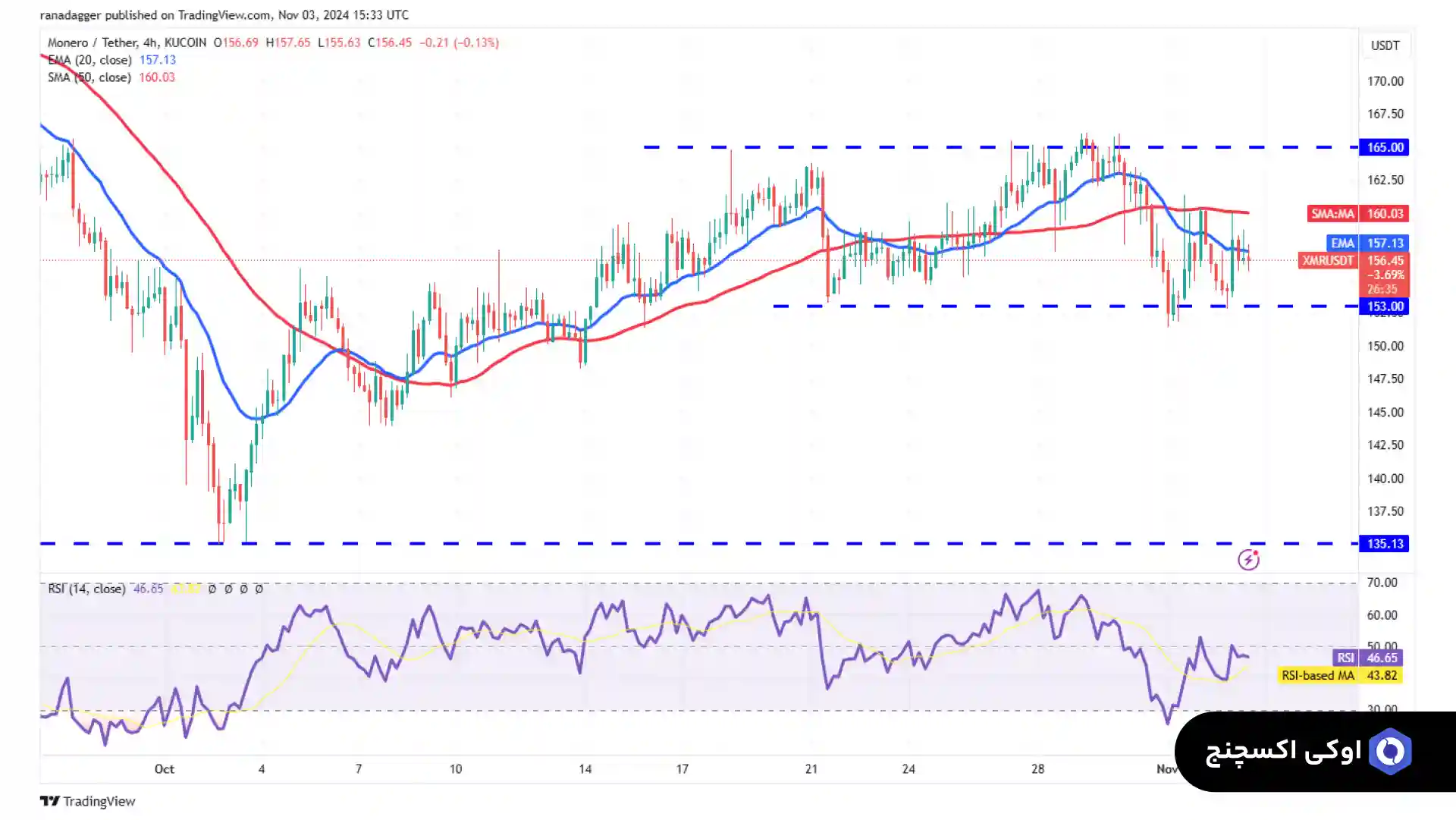Screen dimensions: 1456x820
Task: Click the 17 date label on time axis
Action: click(682, 769)
